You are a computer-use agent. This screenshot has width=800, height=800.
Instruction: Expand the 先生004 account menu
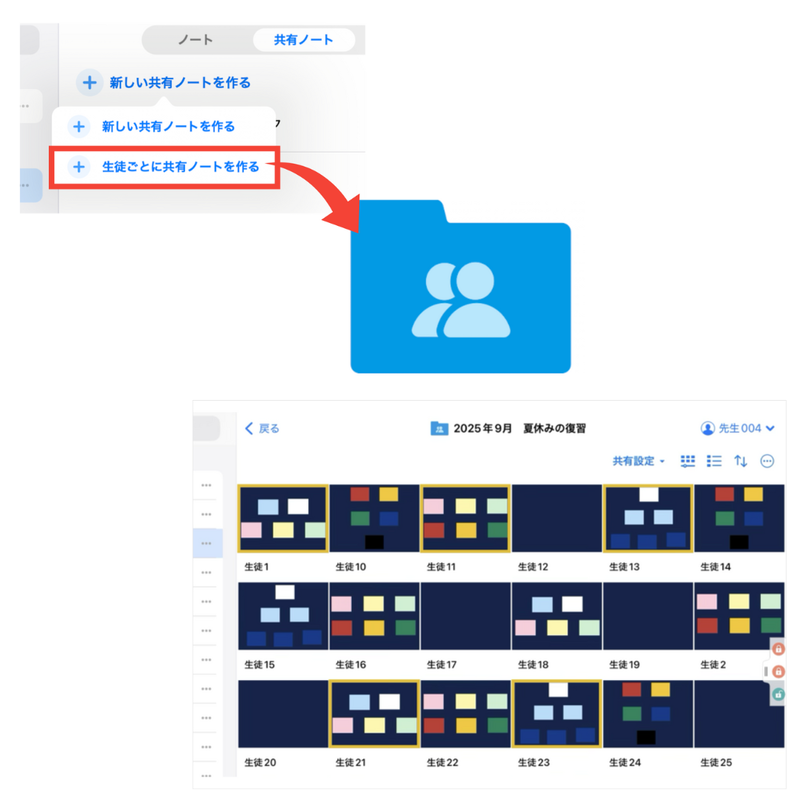point(745,427)
